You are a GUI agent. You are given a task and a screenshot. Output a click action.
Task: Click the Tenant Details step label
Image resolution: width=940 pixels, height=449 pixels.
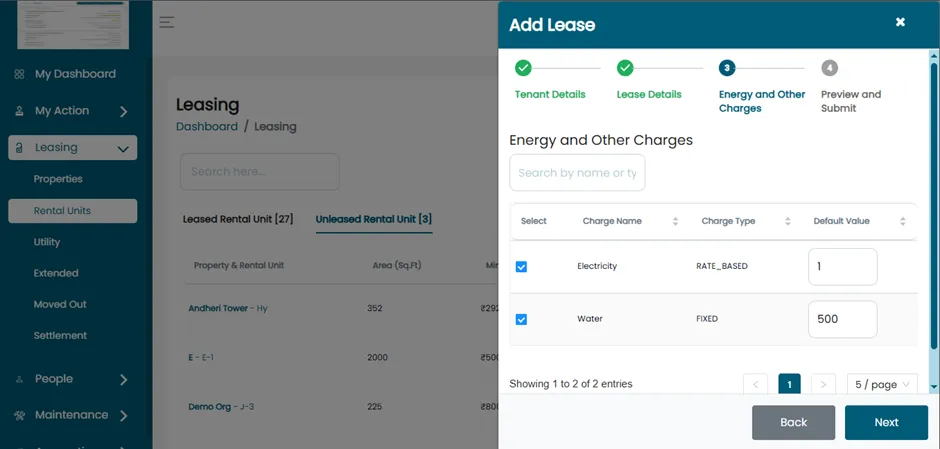click(x=550, y=95)
